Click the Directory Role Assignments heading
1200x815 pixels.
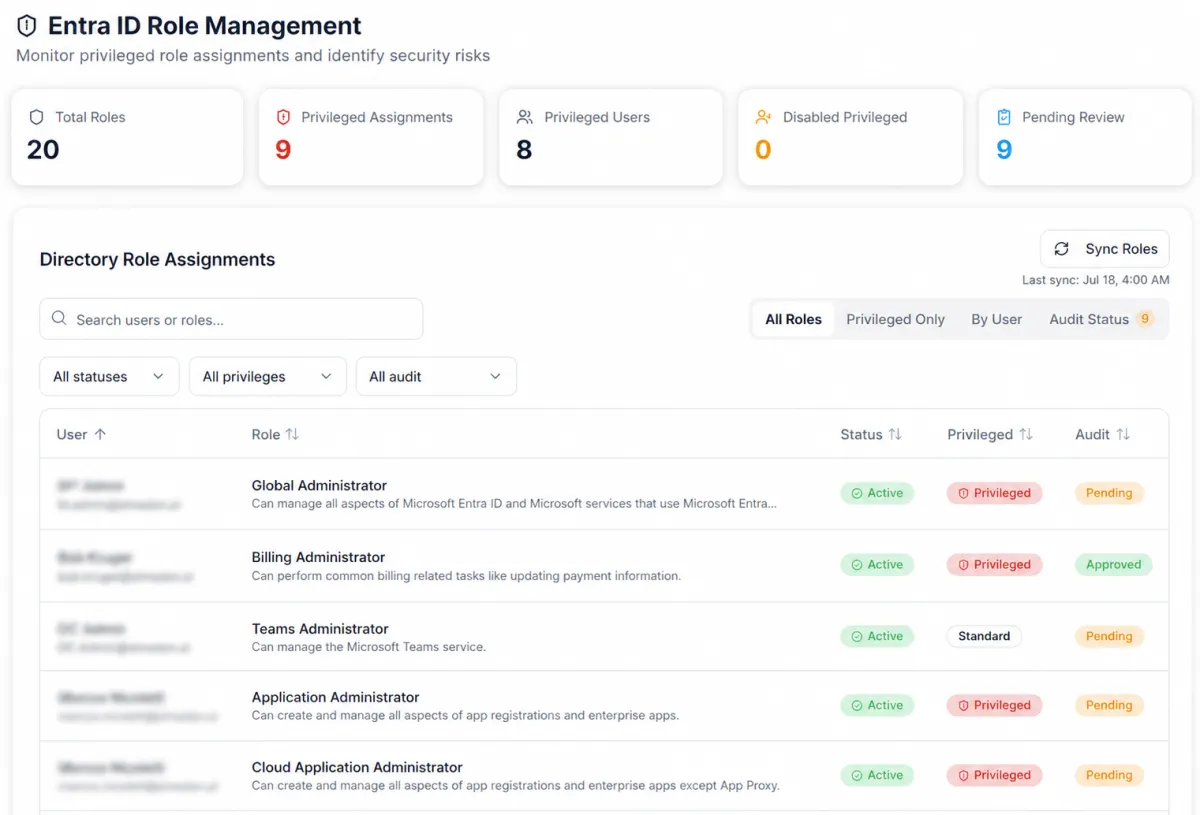pyautogui.click(x=157, y=259)
